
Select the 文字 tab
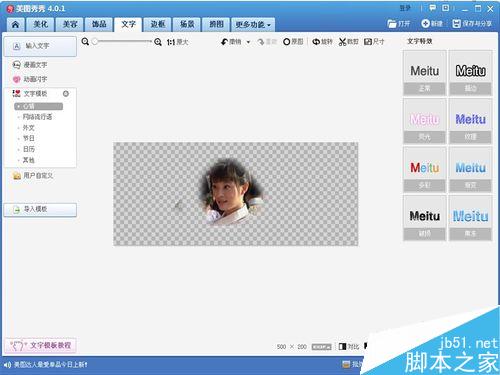tap(128, 24)
